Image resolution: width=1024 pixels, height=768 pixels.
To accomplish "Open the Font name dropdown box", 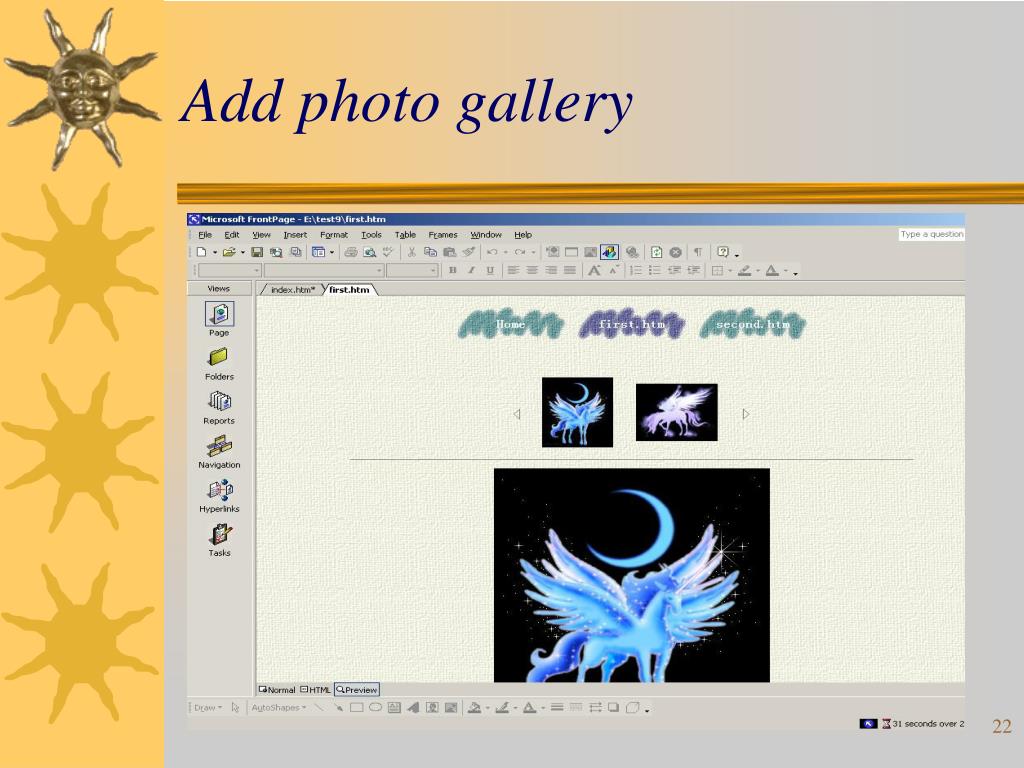I will pos(324,270).
